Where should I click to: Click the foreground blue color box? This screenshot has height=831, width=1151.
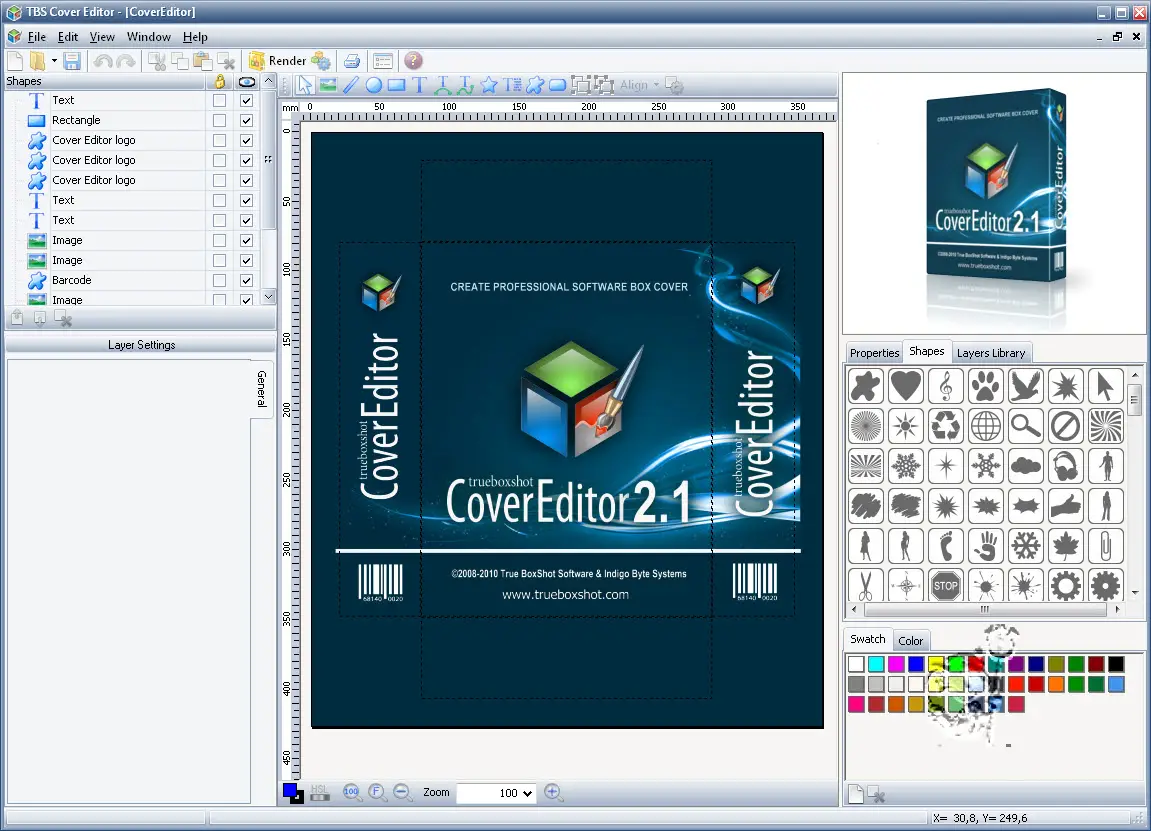[x=290, y=790]
